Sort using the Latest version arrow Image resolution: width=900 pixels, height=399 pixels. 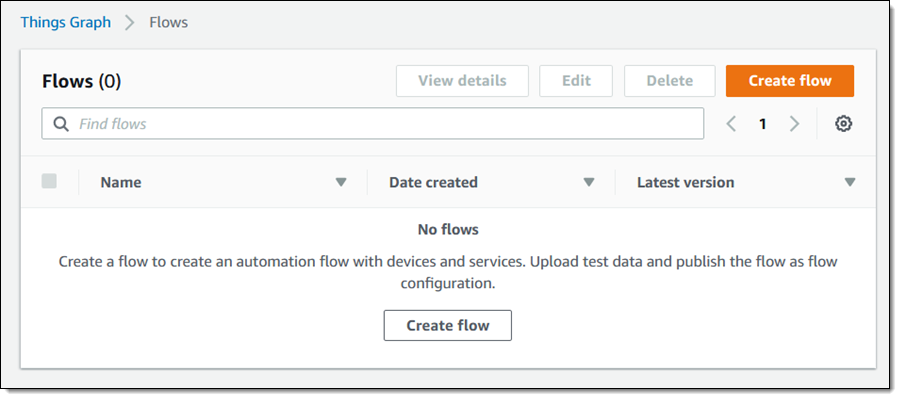click(850, 183)
